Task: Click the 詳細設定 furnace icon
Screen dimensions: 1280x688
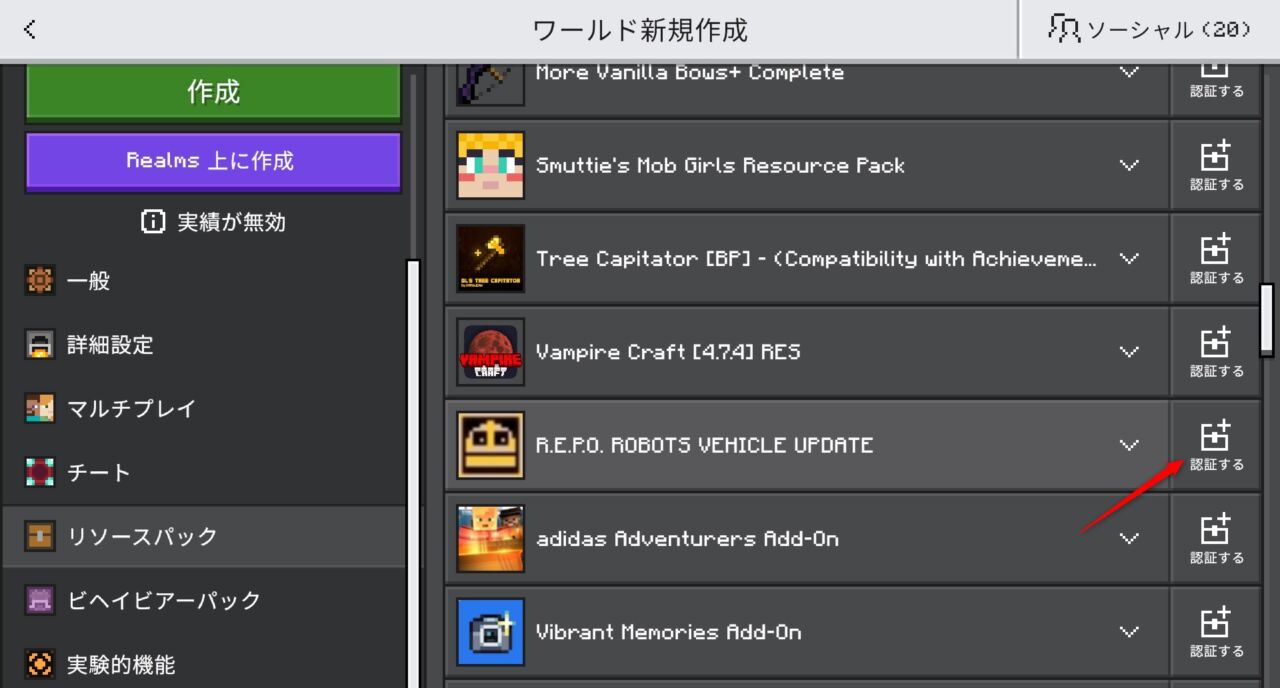Action: pyautogui.click(x=40, y=345)
